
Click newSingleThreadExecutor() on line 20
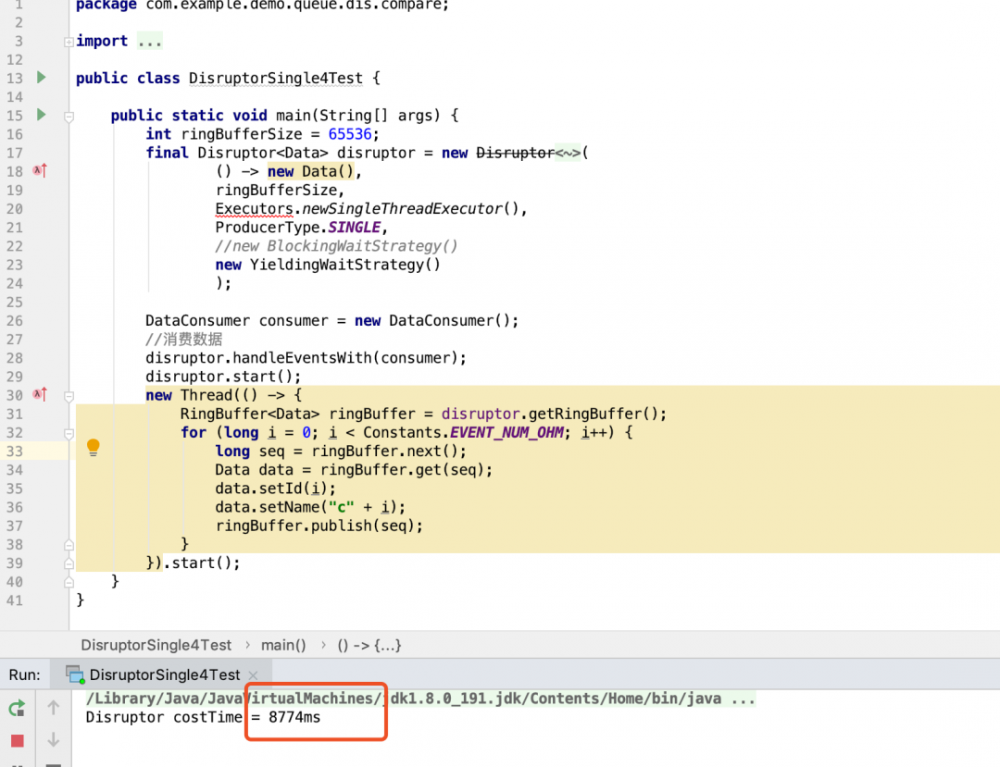click(412, 209)
